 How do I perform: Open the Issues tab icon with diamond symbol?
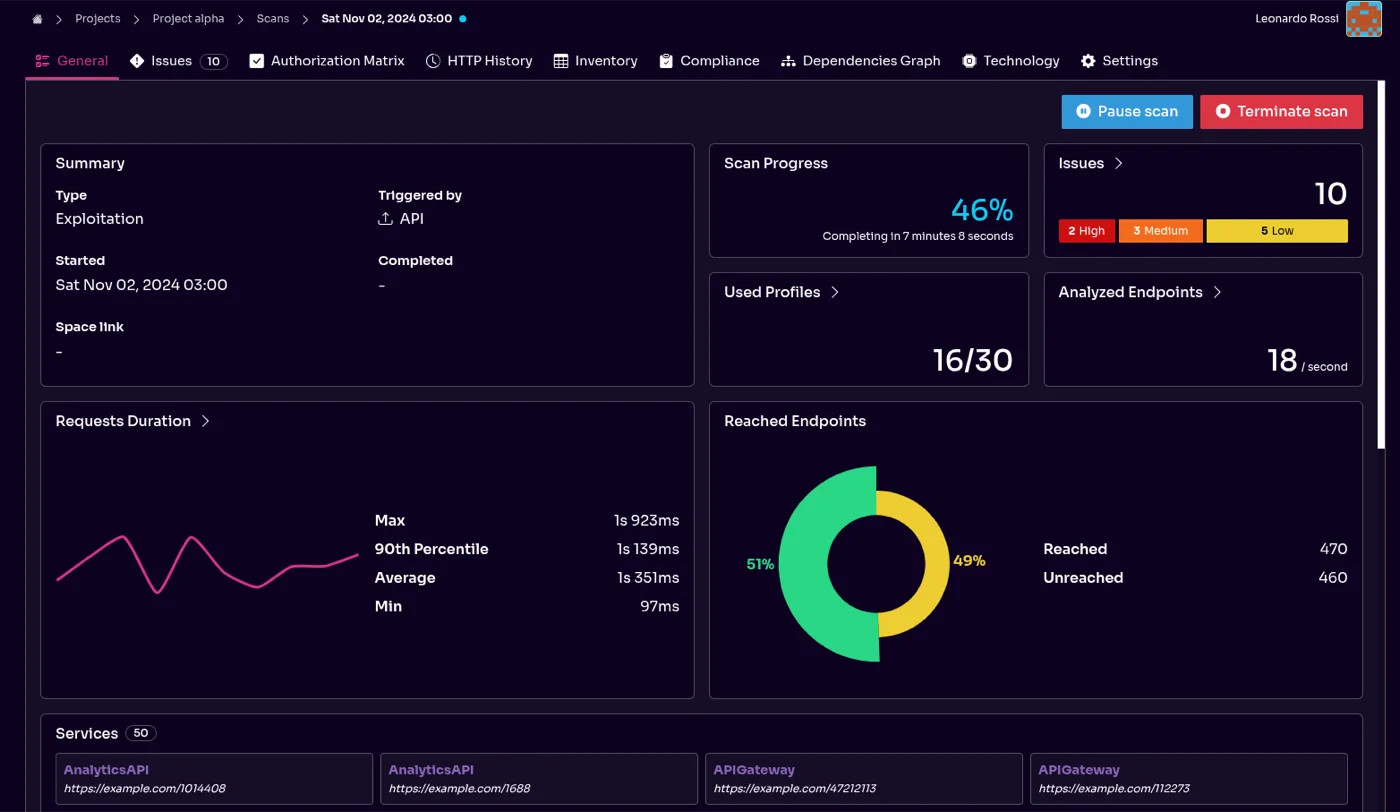pos(137,61)
